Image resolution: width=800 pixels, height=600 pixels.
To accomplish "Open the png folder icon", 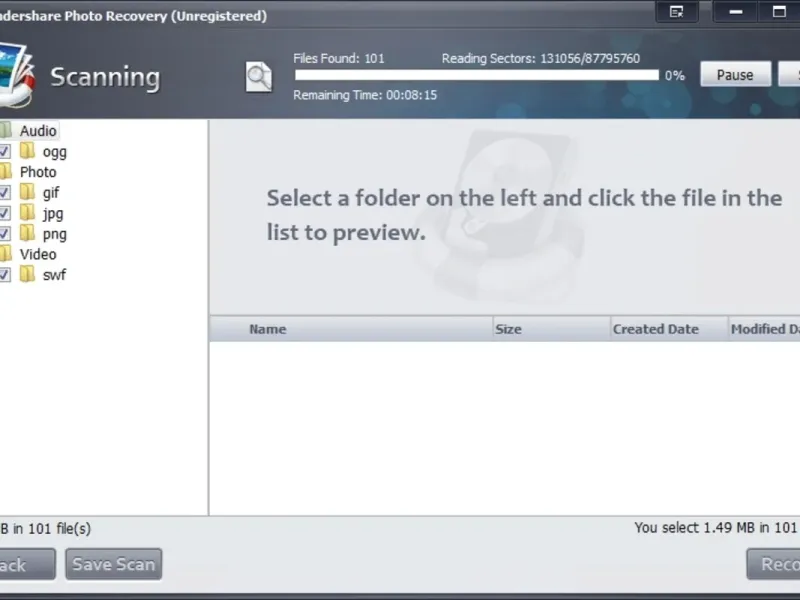I will (28, 233).
